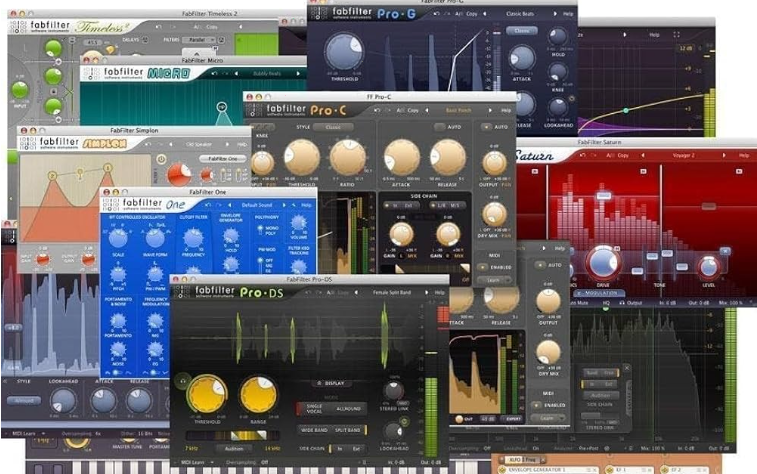Click Copy in the Saturn header
This screenshot has height=474, width=757.
pos(623,155)
